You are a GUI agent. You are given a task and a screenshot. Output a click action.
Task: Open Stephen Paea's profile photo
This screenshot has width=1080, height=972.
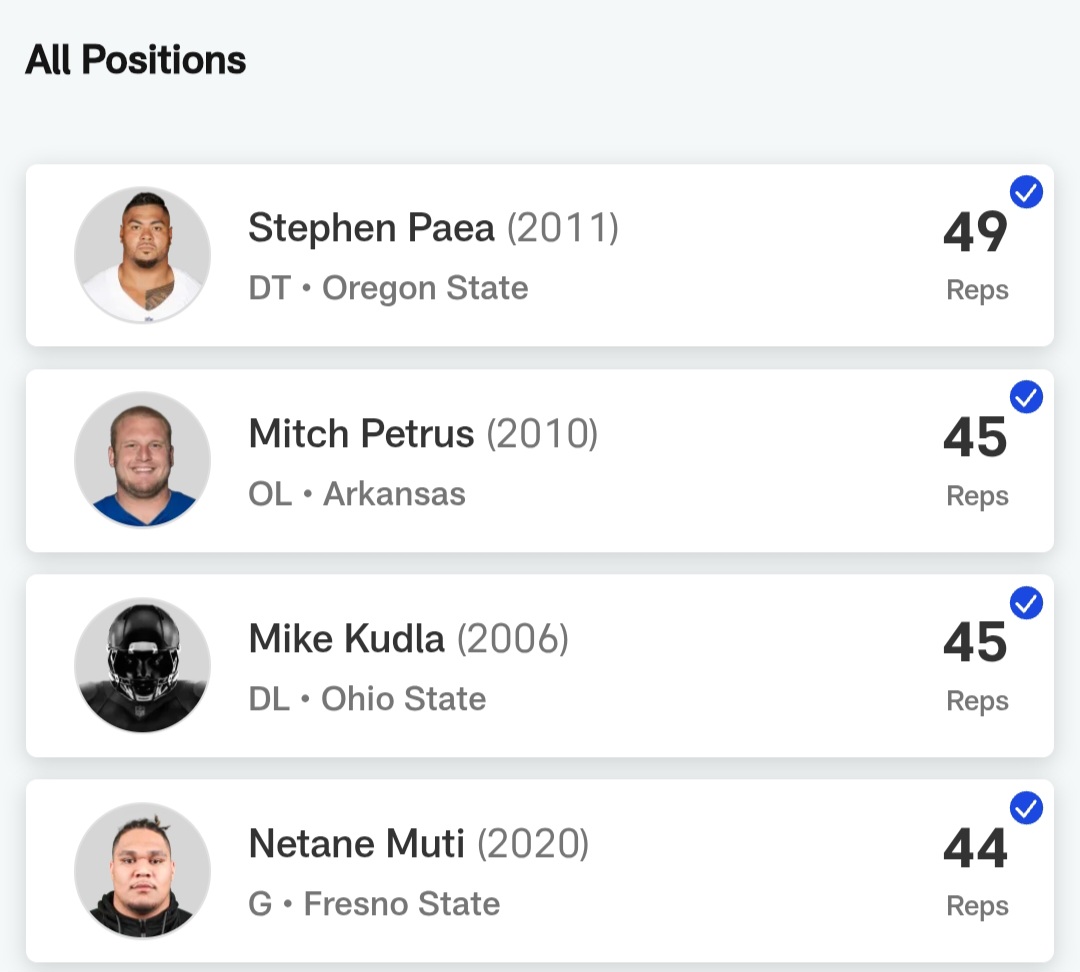142,255
